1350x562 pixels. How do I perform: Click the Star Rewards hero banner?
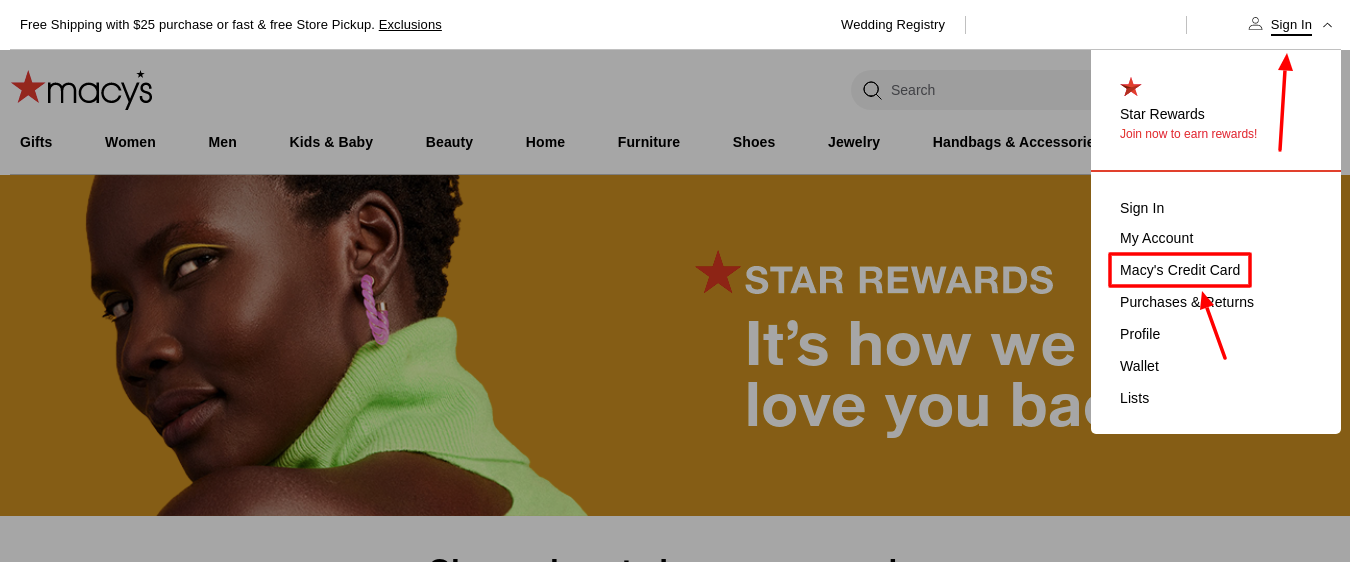point(545,345)
